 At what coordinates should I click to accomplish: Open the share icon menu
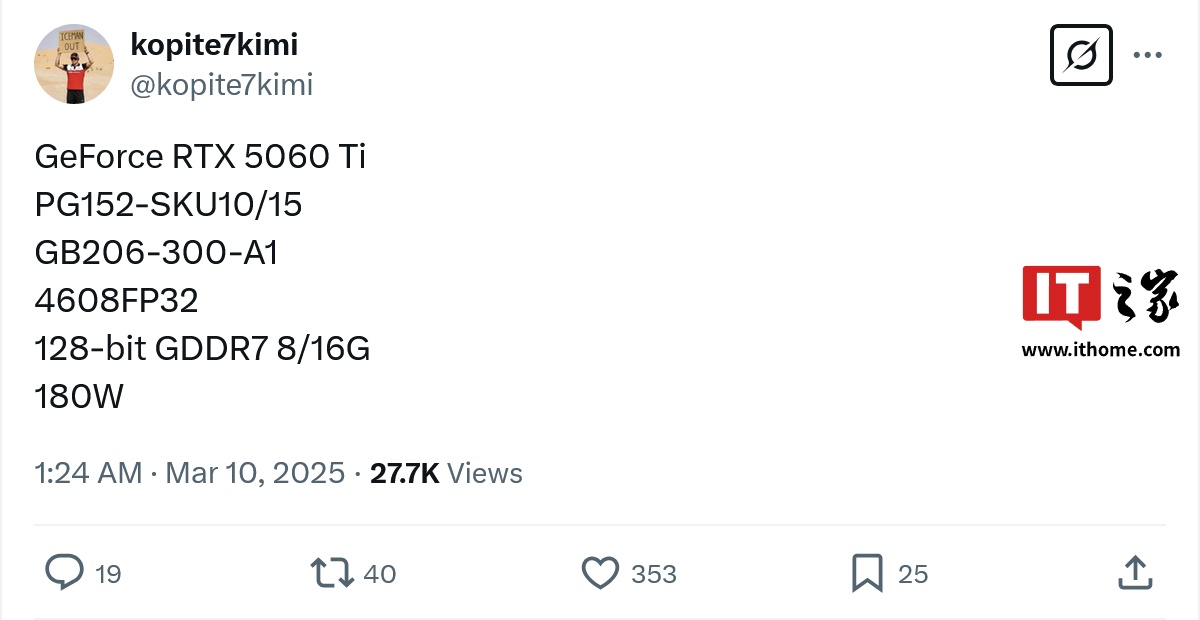point(1133,573)
